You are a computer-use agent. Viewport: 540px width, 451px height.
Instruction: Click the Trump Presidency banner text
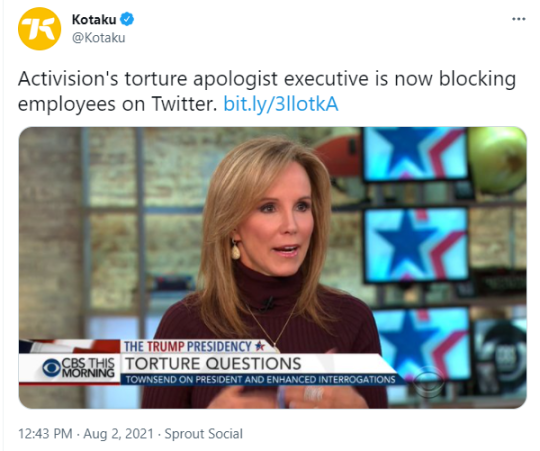195,346
